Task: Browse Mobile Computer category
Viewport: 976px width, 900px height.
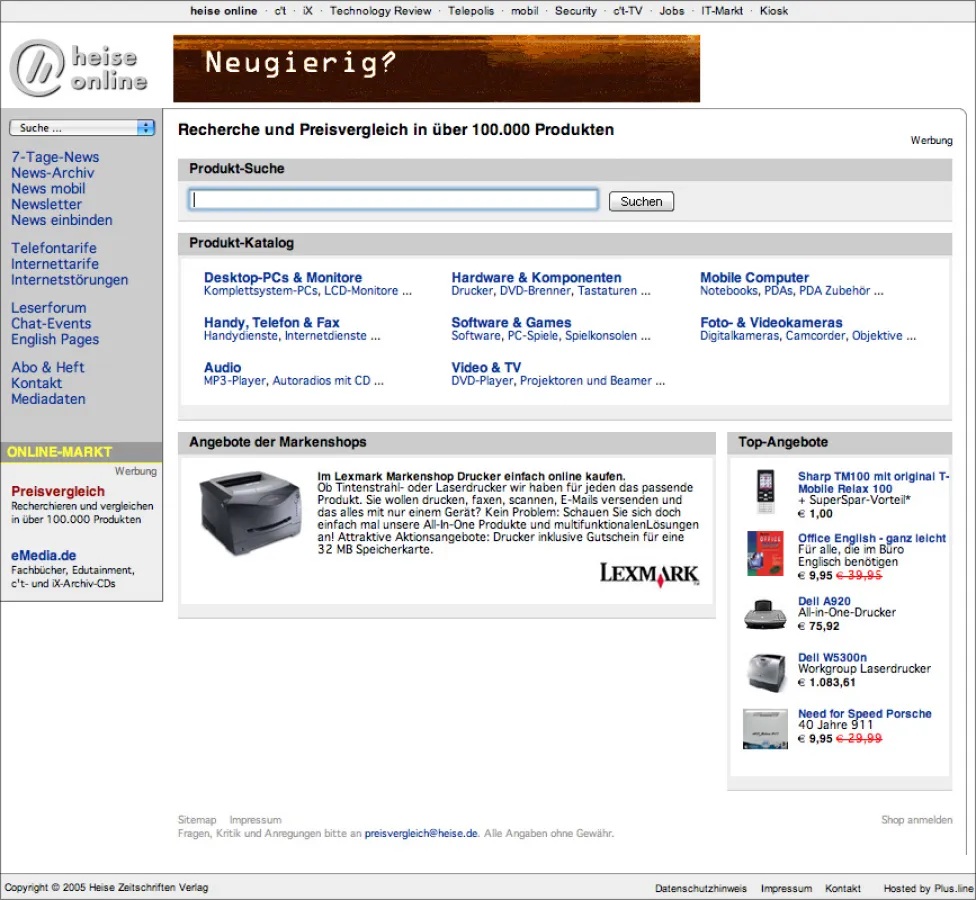Action: [x=754, y=278]
